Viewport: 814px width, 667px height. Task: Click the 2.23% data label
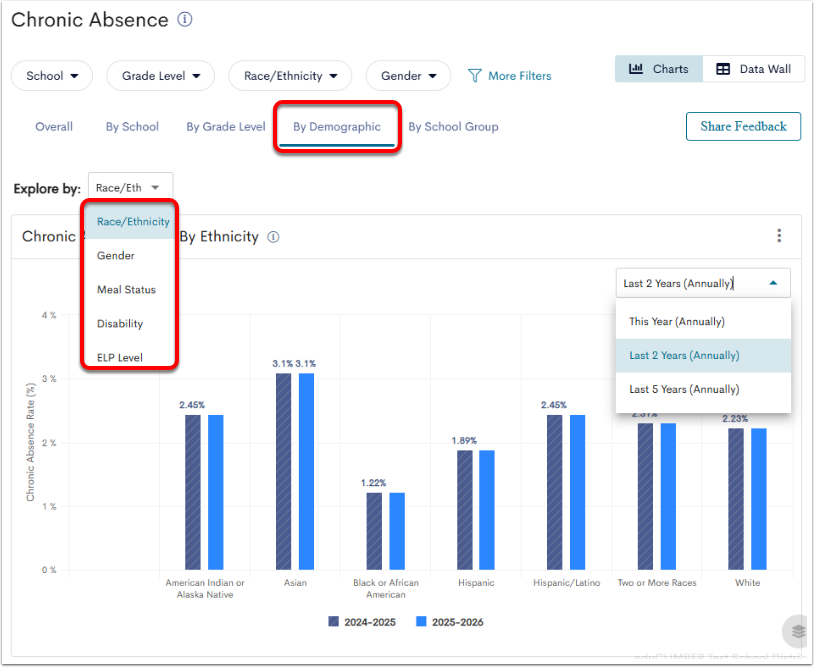coord(735,419)
